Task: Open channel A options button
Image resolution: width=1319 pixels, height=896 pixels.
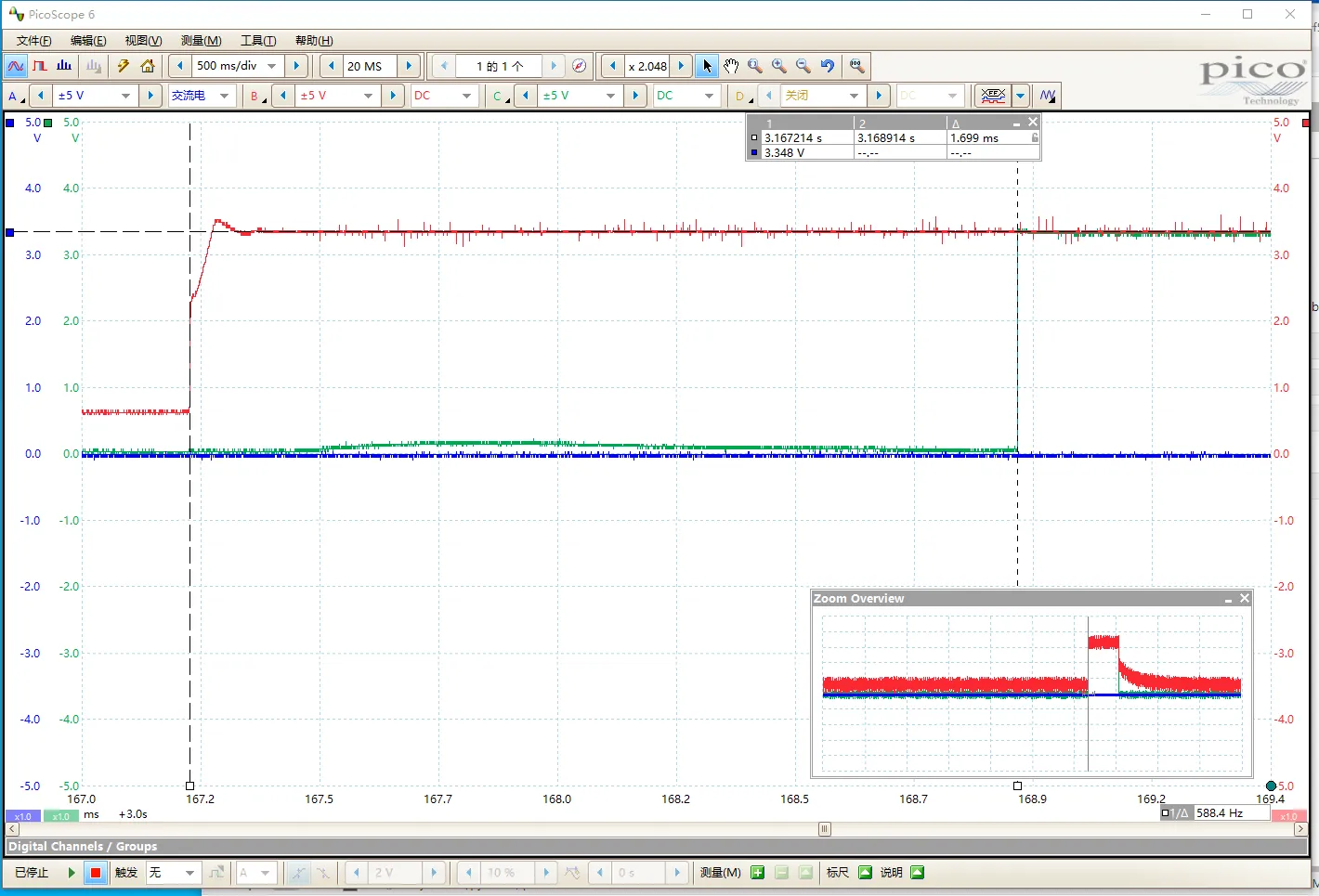Action: click(x=16, y=96)
